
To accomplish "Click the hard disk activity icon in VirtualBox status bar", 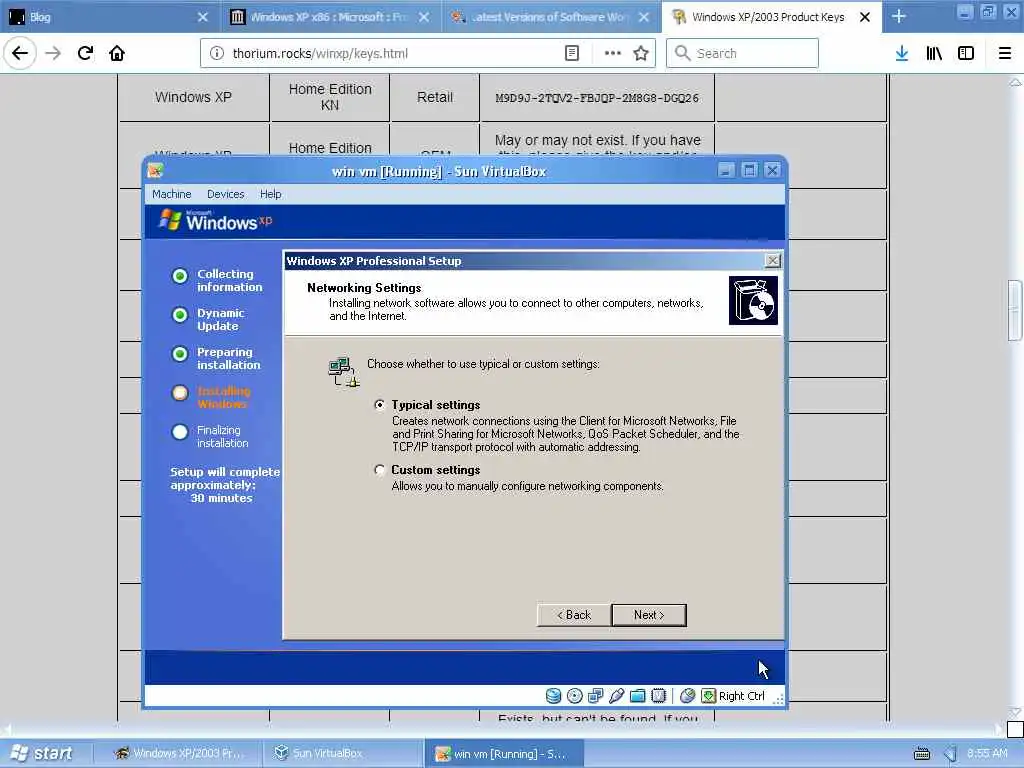I will pyautogui.click(x=553, y=696).
